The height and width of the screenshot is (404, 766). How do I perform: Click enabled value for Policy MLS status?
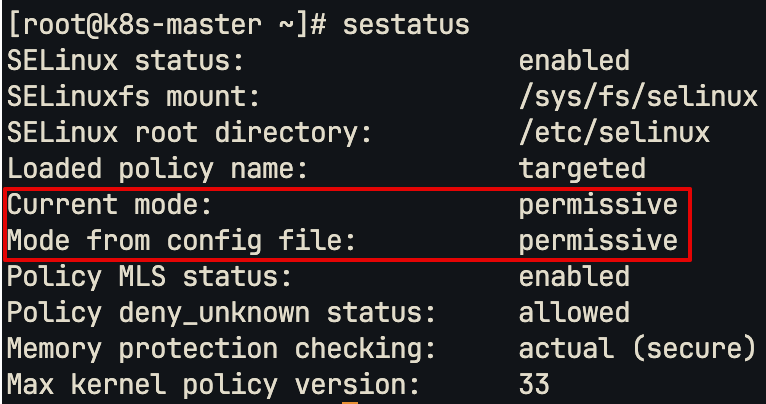click(574, 276)
